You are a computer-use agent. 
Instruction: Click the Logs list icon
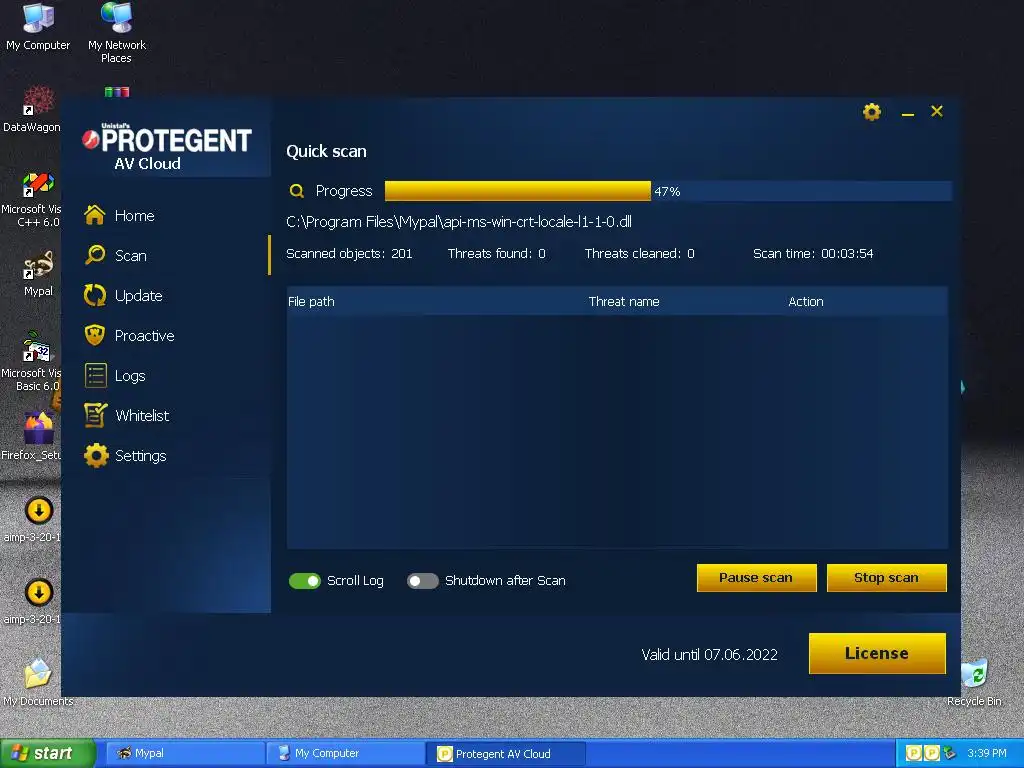point(95,376)
